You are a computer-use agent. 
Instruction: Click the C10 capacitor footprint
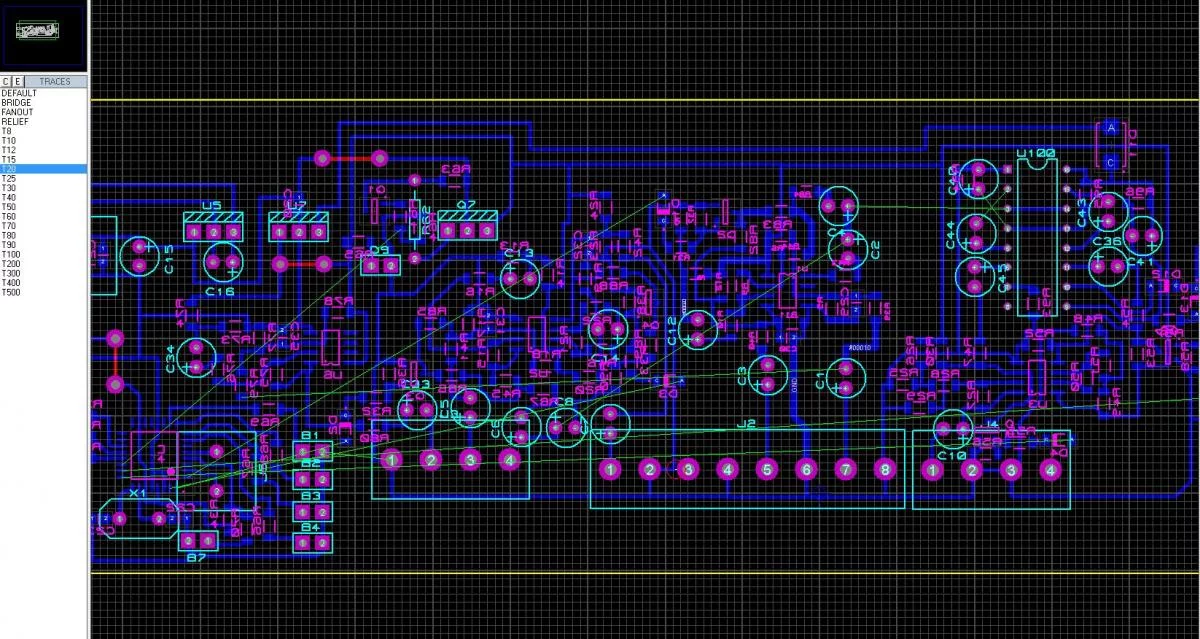tap(951, 430)
